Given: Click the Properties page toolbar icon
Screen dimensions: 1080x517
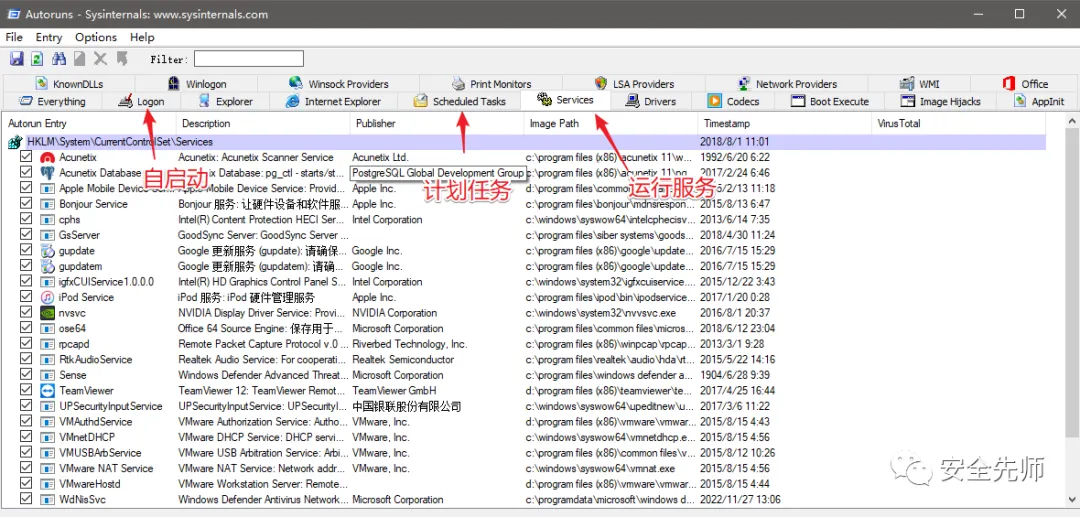Looking at the screenshot, I should click(x=80, y=59).
